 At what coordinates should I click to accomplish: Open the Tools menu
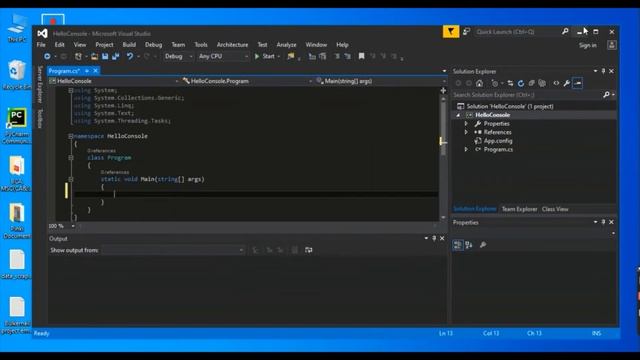201,45
